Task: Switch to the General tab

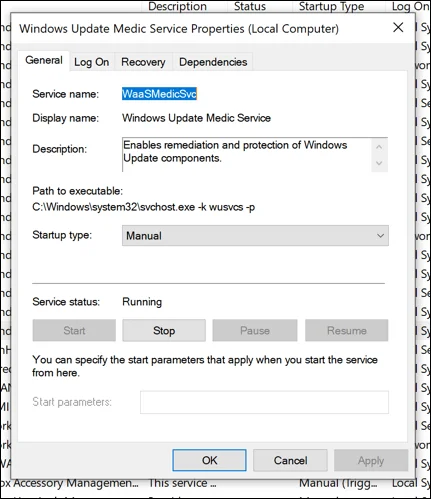Action: [44, 61]
